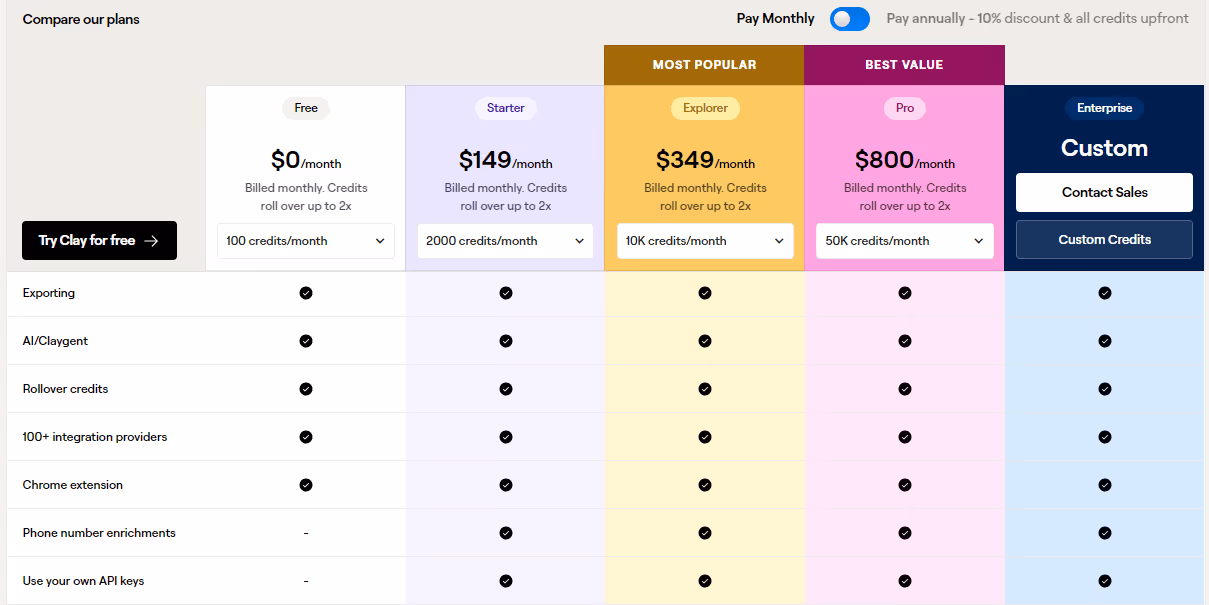Open the 100 credits/month dropdown for Free plan
This screenshot has height=605, width=1209.
click(305, 241)
